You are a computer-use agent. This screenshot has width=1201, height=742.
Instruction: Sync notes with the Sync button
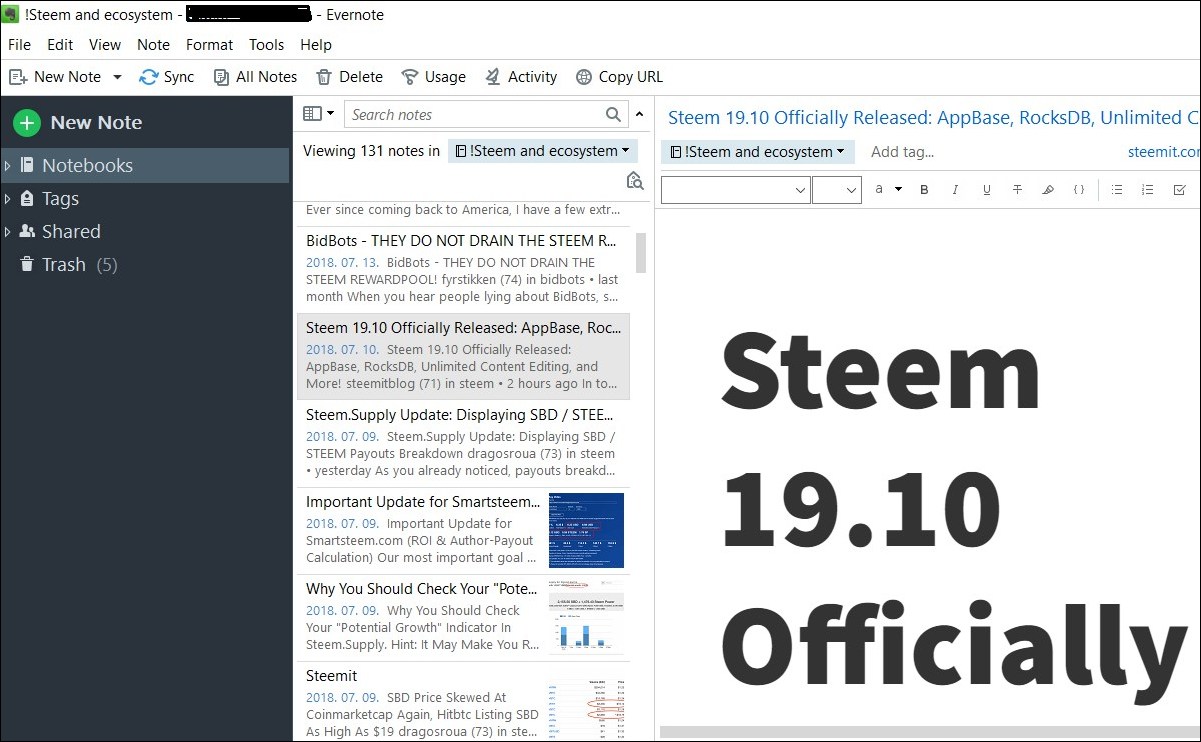coord(167,77)
